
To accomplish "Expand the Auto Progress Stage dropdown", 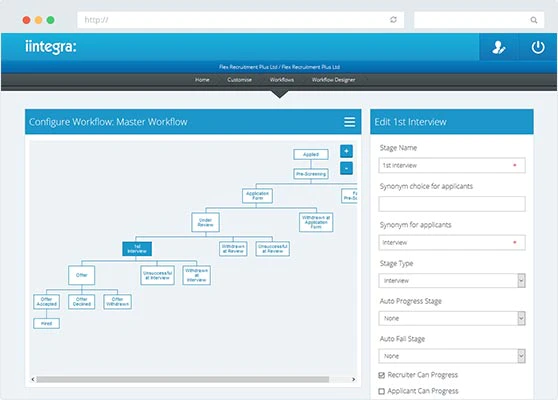I will click(x=452, y=318).
